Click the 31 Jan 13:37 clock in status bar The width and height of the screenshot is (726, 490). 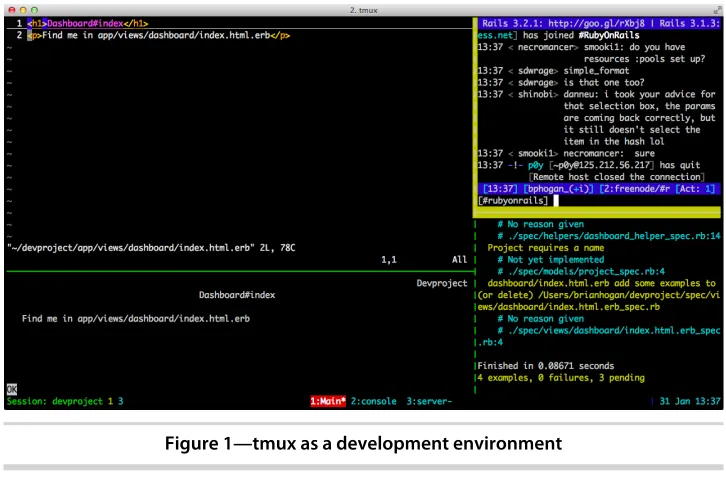(x=690, y=401)
